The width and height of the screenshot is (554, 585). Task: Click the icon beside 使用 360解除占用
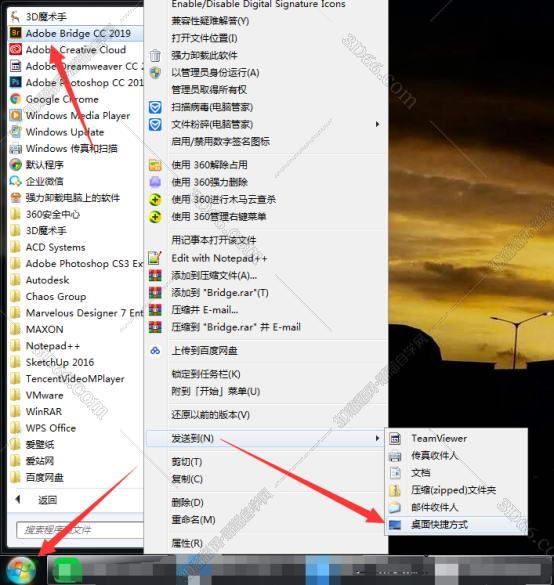coord(155,165)
